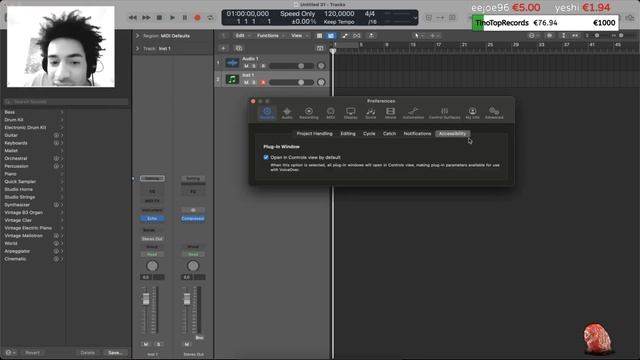Click the blue Echo plug-in slot
Image resolution: width=640 pixels, height=360 pixels.
coord(152,219)
